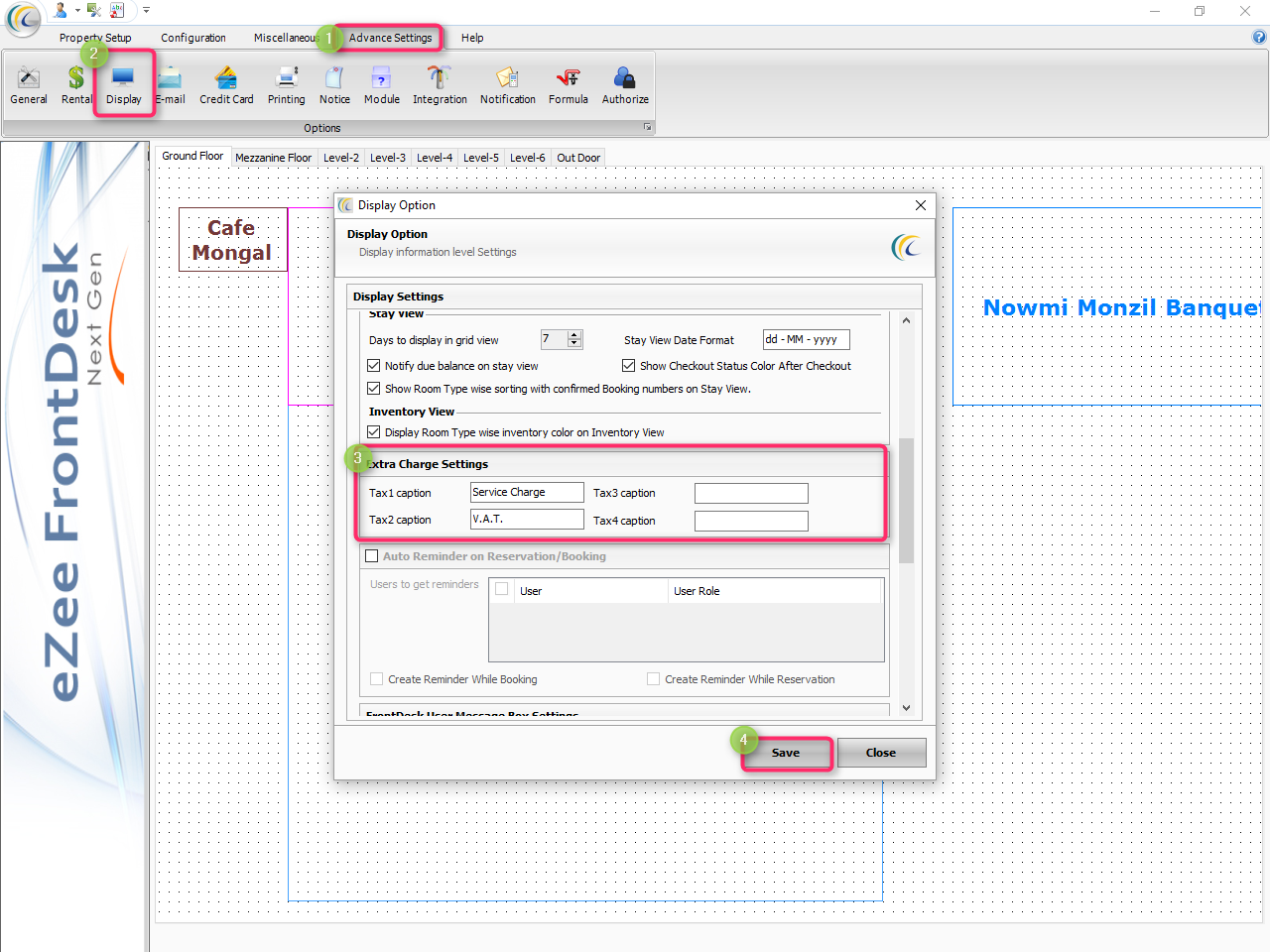
Task: Click the Close button in dialog
Action: pos(881,753)
